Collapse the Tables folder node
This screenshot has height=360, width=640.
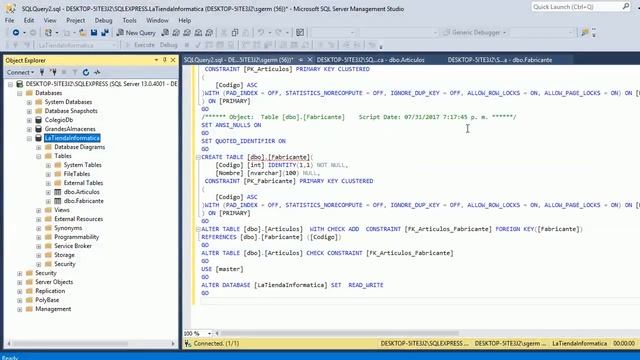coord(38,156)
